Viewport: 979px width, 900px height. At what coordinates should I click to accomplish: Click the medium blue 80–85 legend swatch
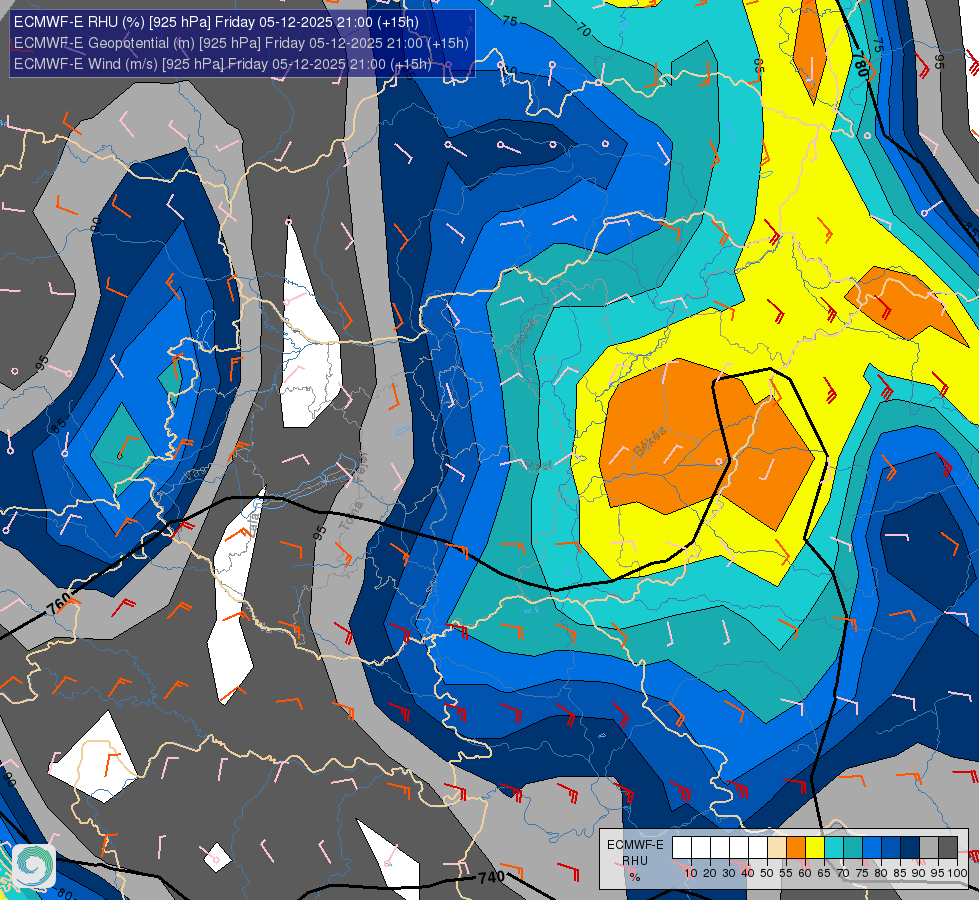tap(891, 848)
